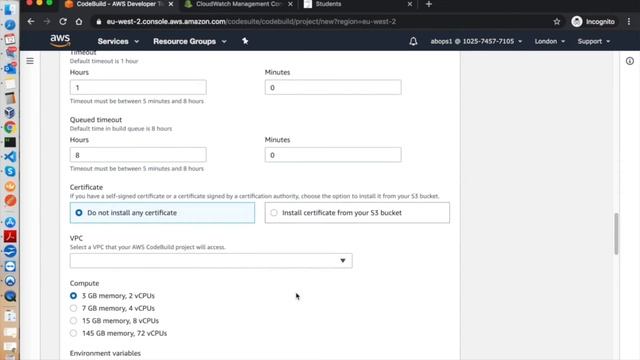Click the browser forward arrow
The width and height of the screenshot is (640, 360).
tap(47, 22)
